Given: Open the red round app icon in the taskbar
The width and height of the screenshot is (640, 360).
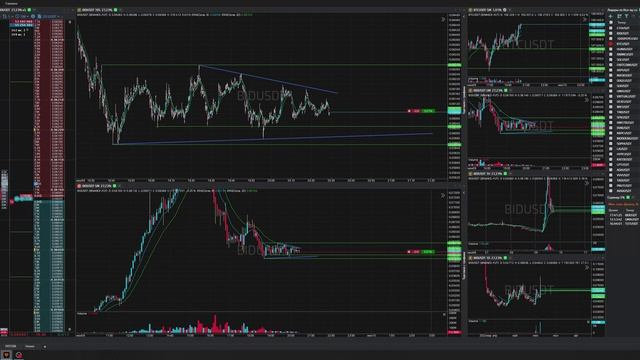Looking at the screenshot, I should 19,355.
